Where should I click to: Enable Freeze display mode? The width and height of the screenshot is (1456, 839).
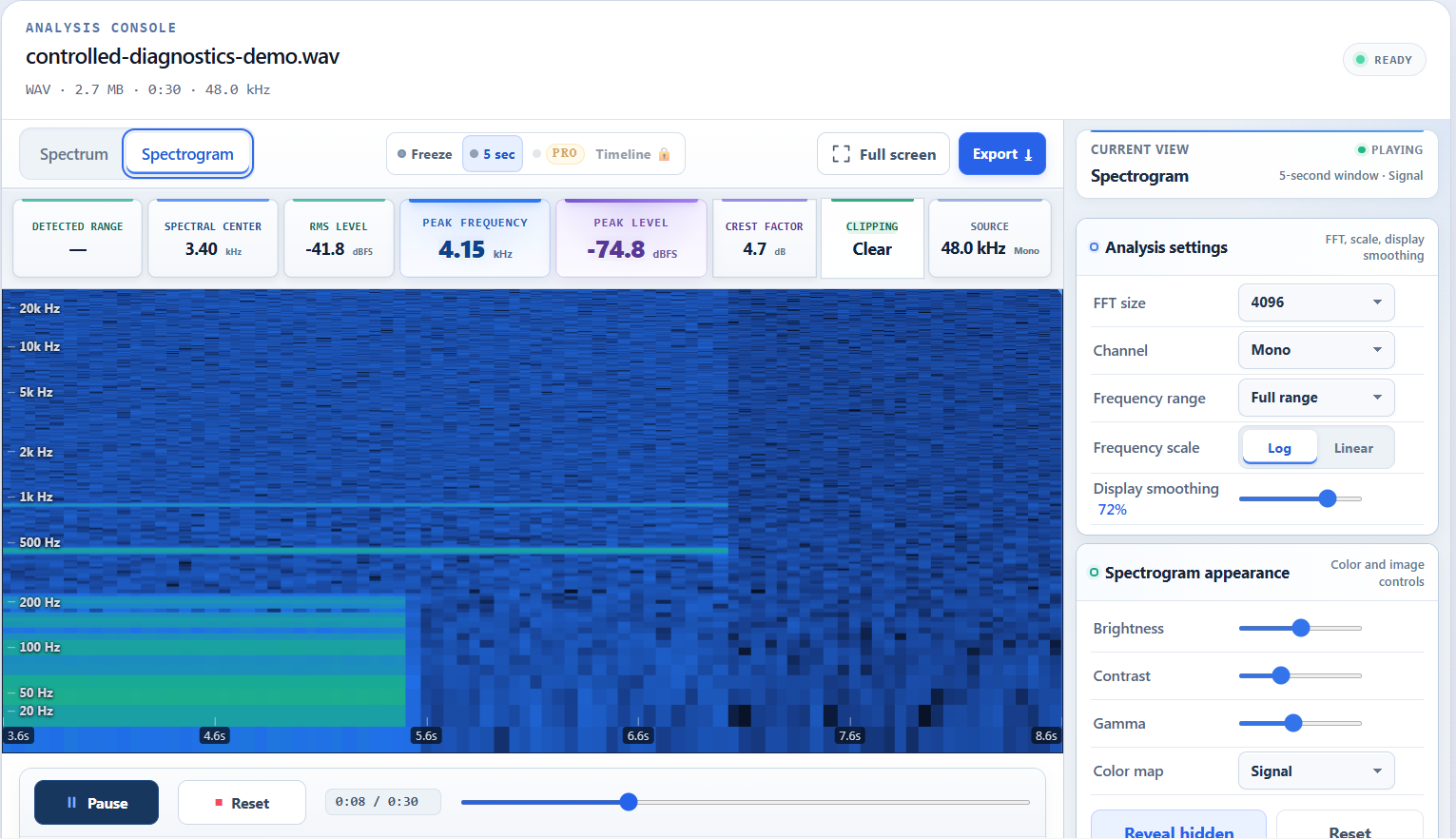point(424,154)
